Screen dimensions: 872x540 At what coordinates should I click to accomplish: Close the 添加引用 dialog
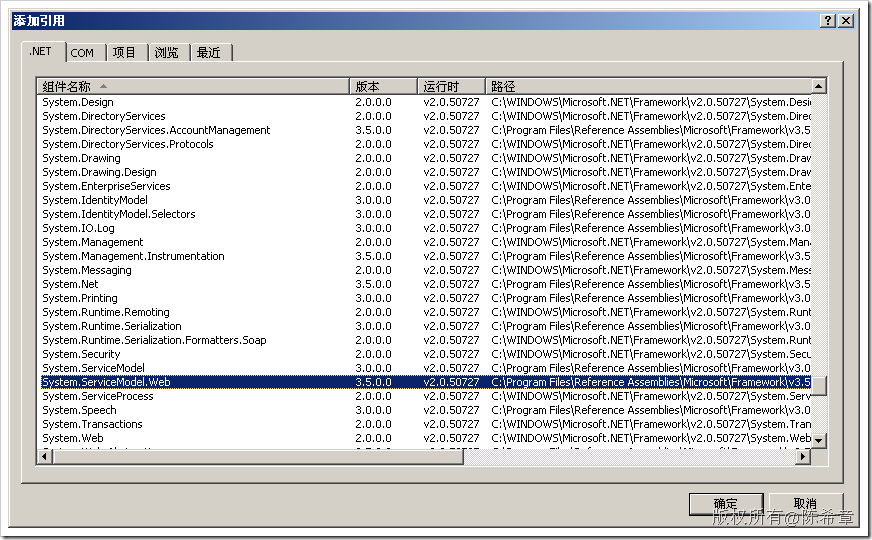[x=846, y=21]
